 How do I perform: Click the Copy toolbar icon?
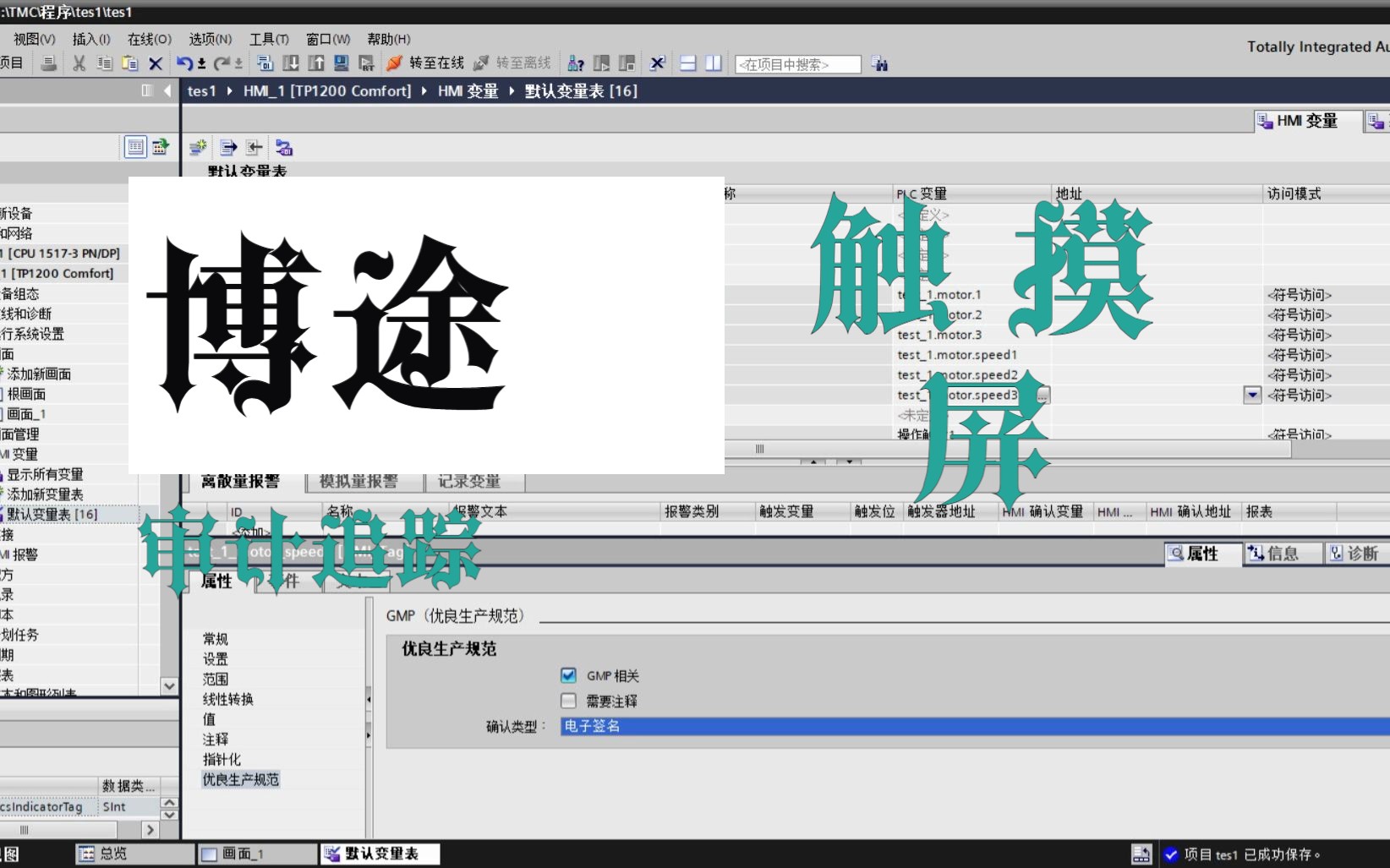pos(104,63)
